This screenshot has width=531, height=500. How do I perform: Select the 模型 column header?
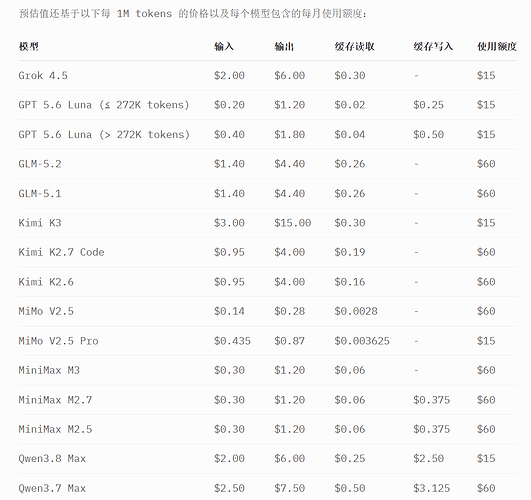pos(29,46)
